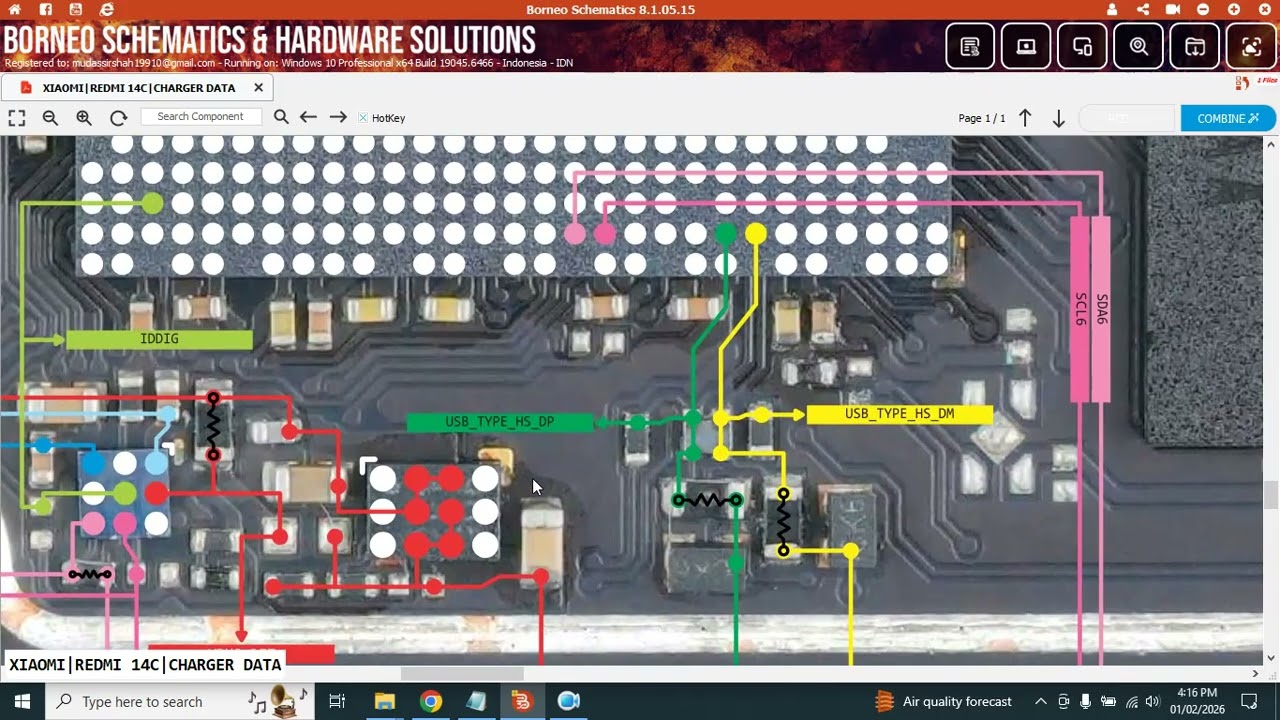1280x720 pixels.
Task: Zoom out of the schematic
Action: [50, 117]
